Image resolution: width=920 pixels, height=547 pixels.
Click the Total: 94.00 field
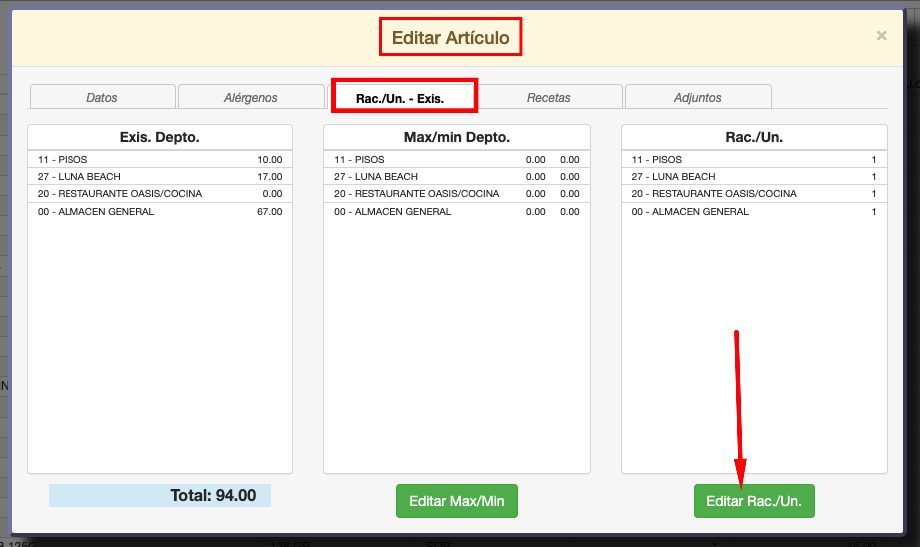(x=160, y=495)
